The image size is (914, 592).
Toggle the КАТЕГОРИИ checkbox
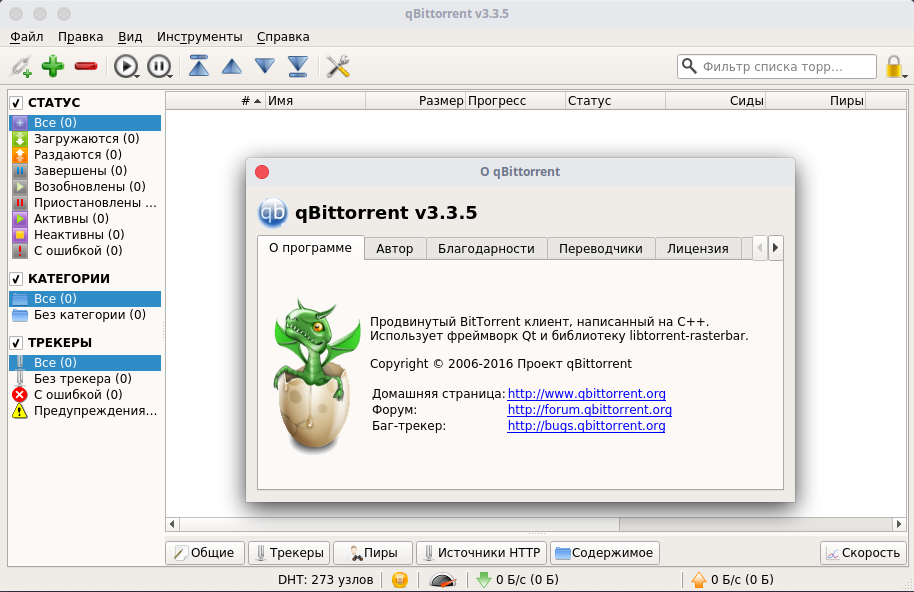tap(16, 279)
